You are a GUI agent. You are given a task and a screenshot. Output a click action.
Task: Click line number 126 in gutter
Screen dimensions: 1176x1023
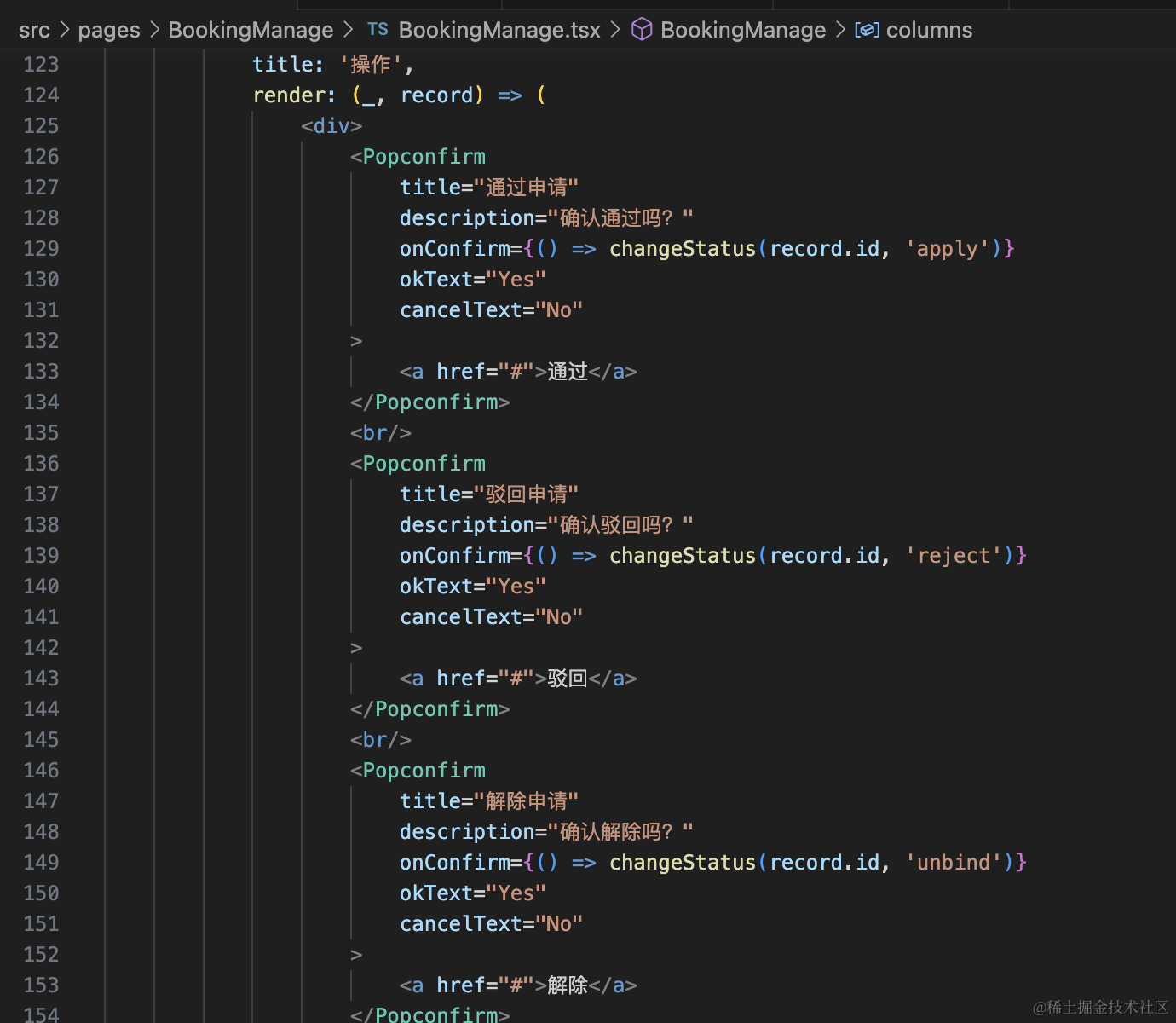point(41,157)
